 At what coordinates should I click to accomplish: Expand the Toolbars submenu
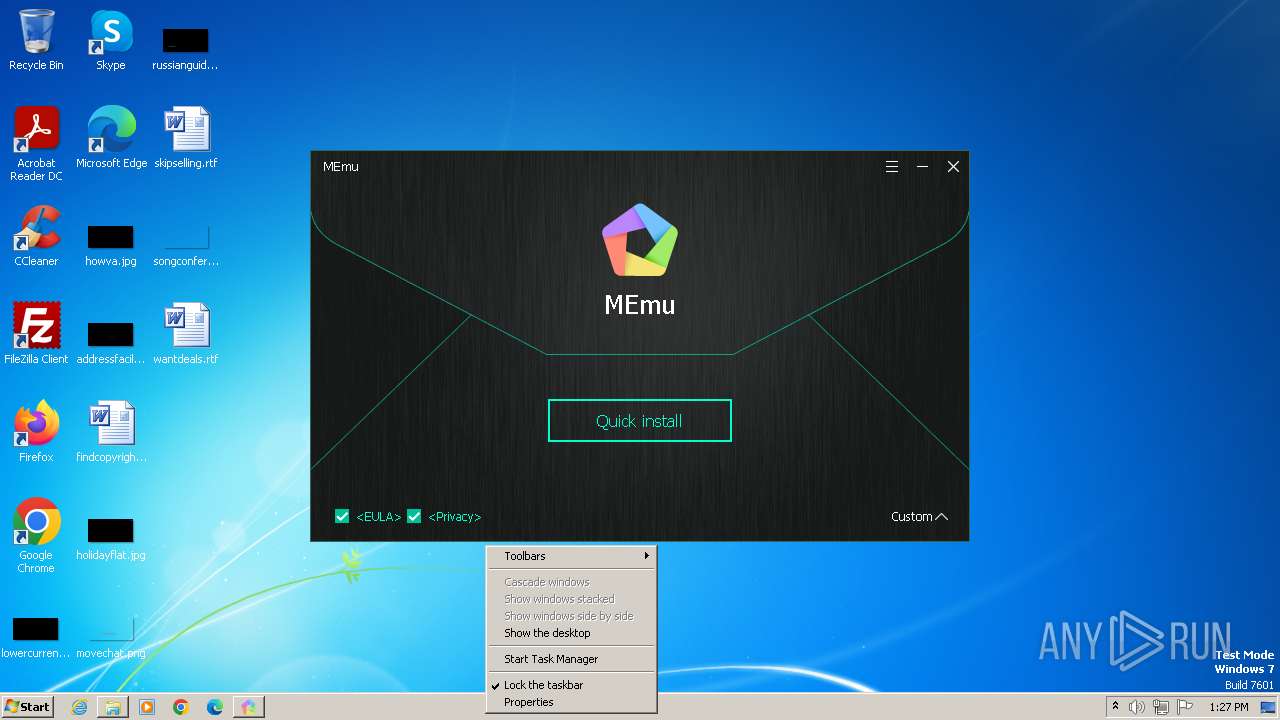(x=571, y=556)
